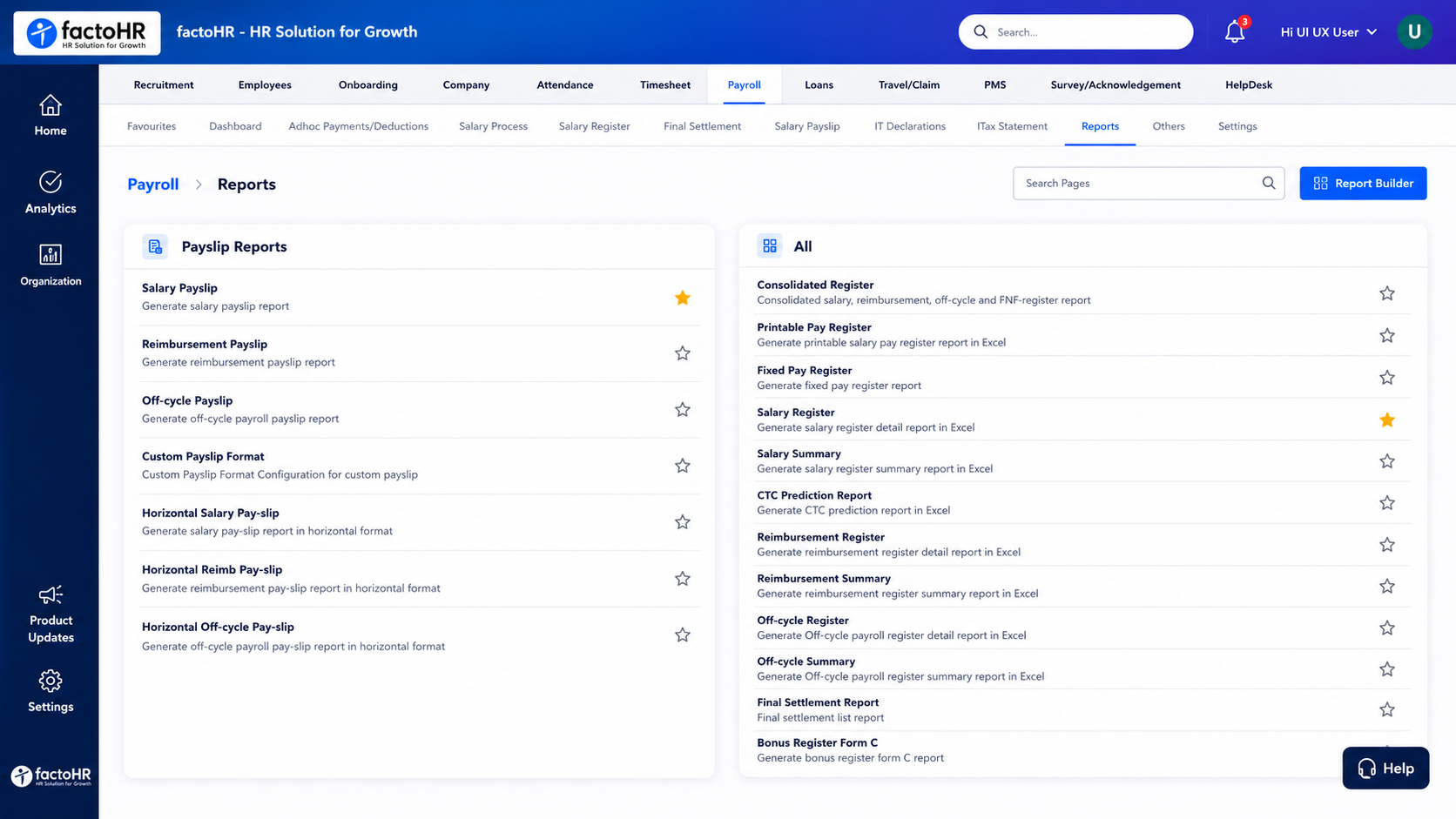Open the Final Settlement sub-tab
This screenshot has width=1456, height=819.
[702, 126]
